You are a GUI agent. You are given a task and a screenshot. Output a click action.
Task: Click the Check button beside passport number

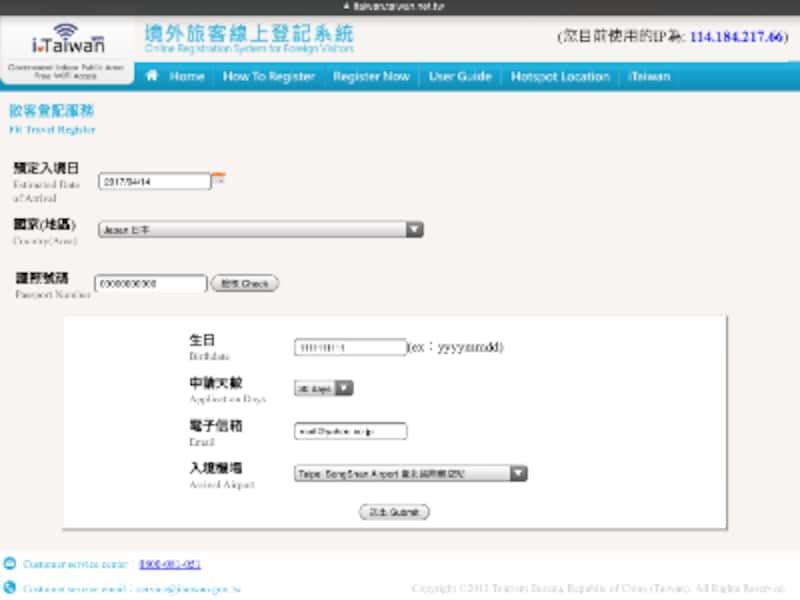click(244, 283)
